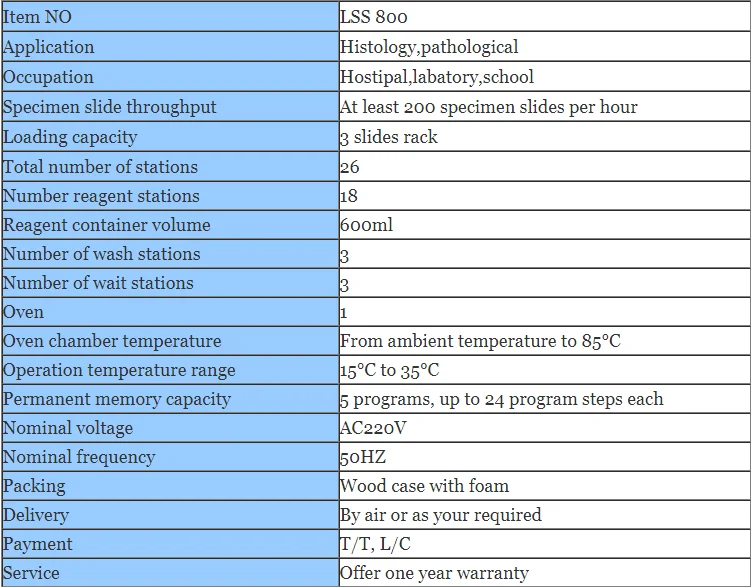Viewport: 752px width, 587px height.
Task: Click 'Specimen slide throughput' label
Action: pos(109,106)
